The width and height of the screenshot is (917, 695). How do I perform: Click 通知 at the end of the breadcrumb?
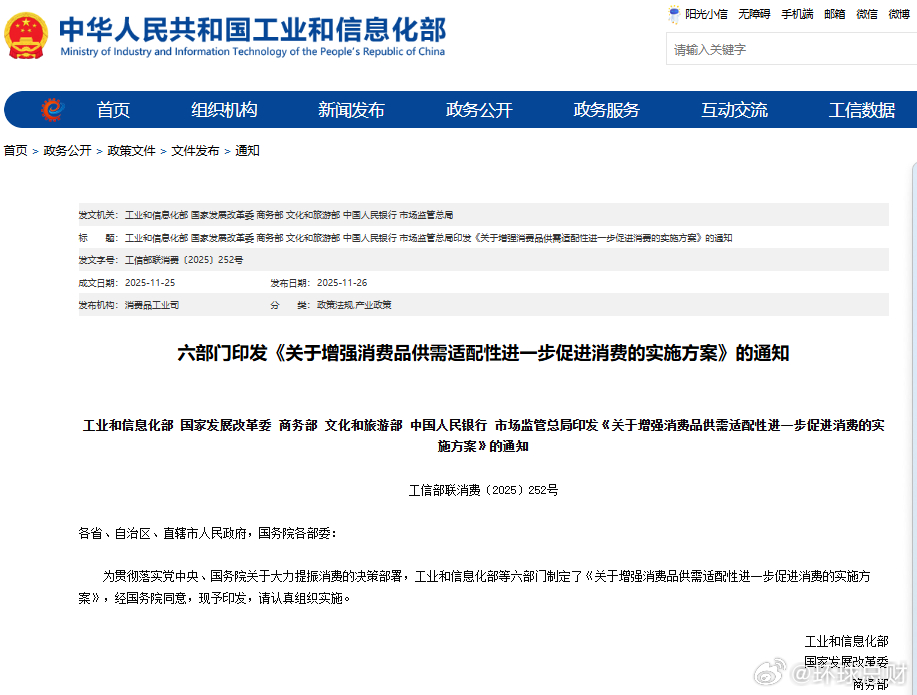tap(246, 151)
